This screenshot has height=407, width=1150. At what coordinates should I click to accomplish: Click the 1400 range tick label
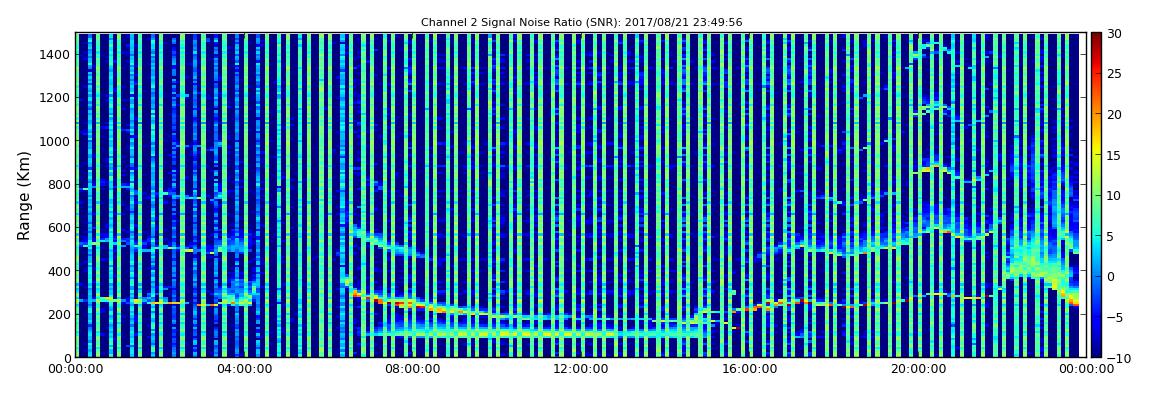(56, 54)
